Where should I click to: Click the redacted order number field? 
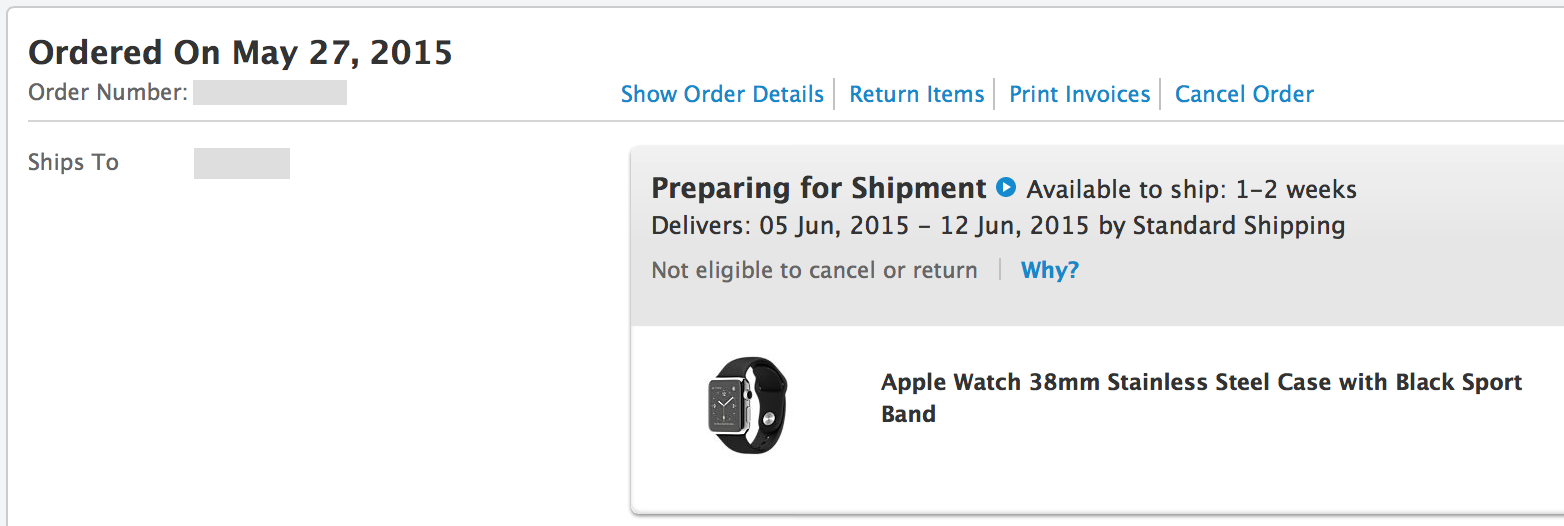[270, 93]
